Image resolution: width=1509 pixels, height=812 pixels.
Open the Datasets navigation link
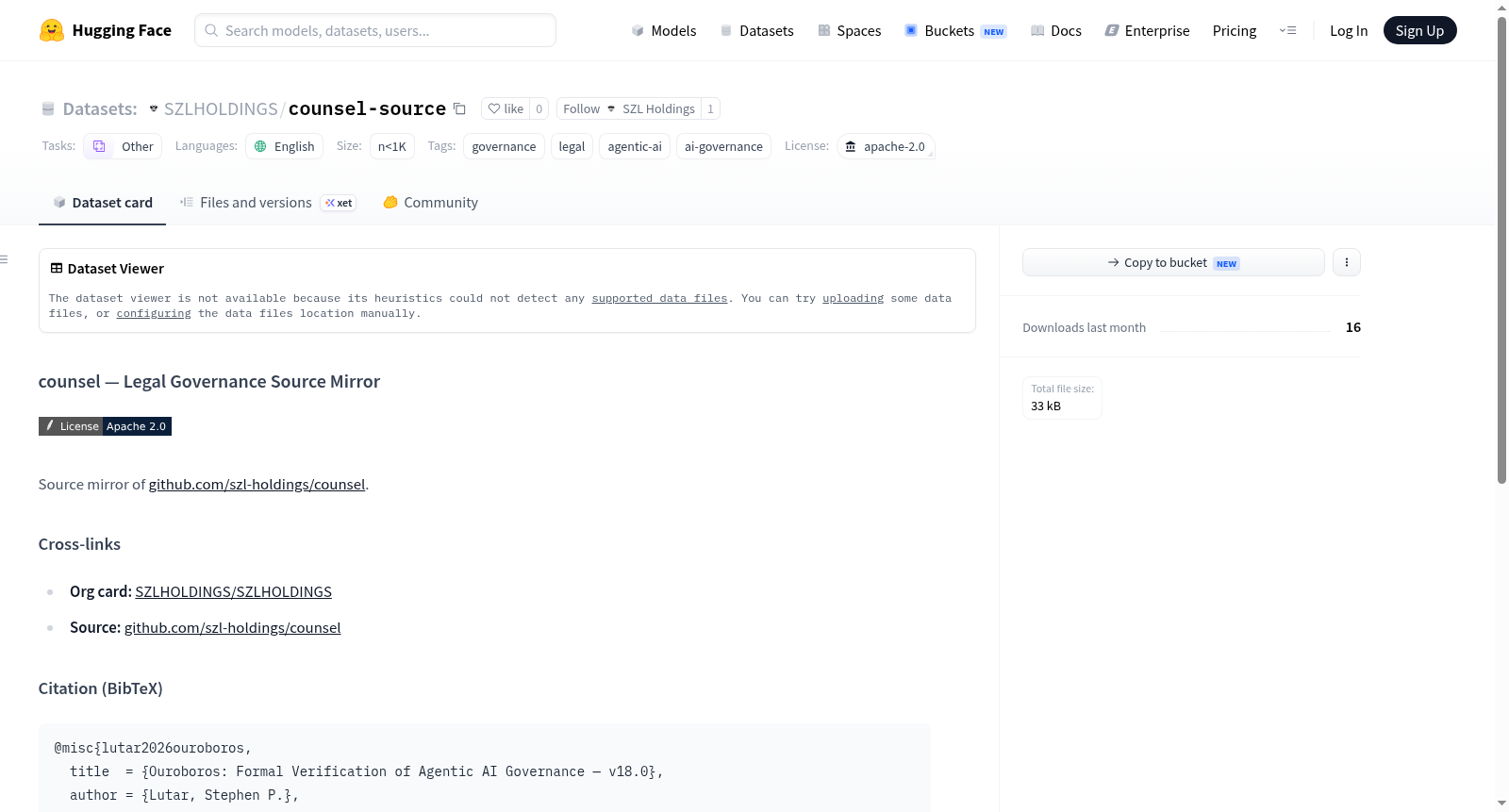pos(756,30)
